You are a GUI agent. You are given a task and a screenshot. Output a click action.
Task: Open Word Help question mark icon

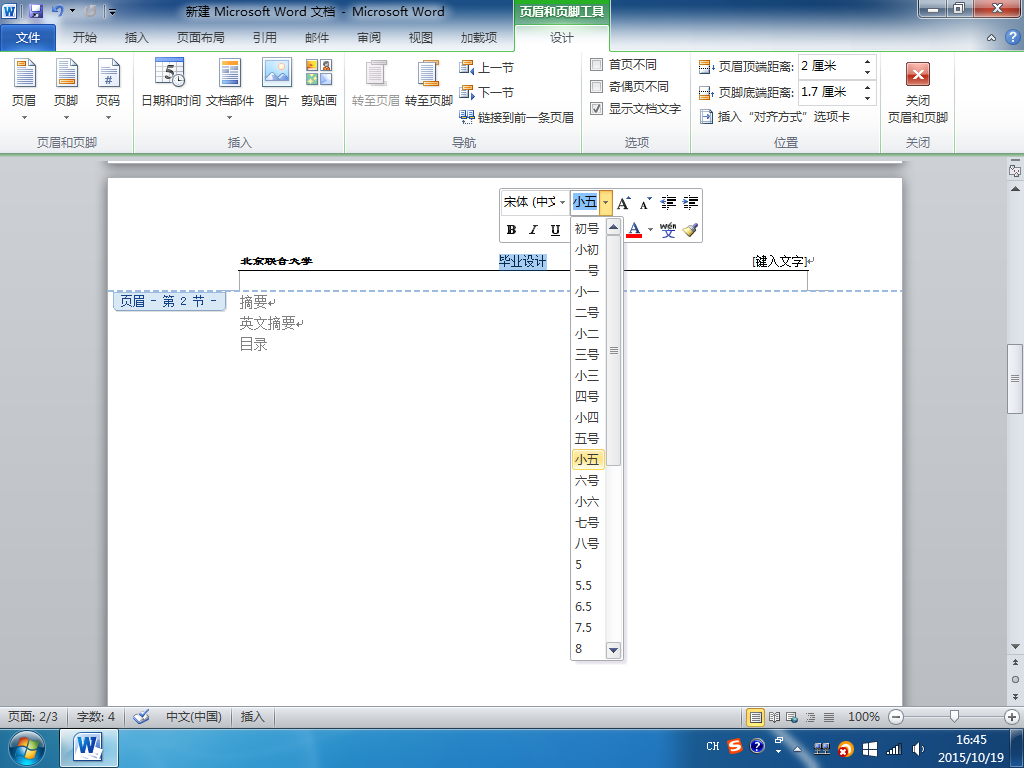1012,37
